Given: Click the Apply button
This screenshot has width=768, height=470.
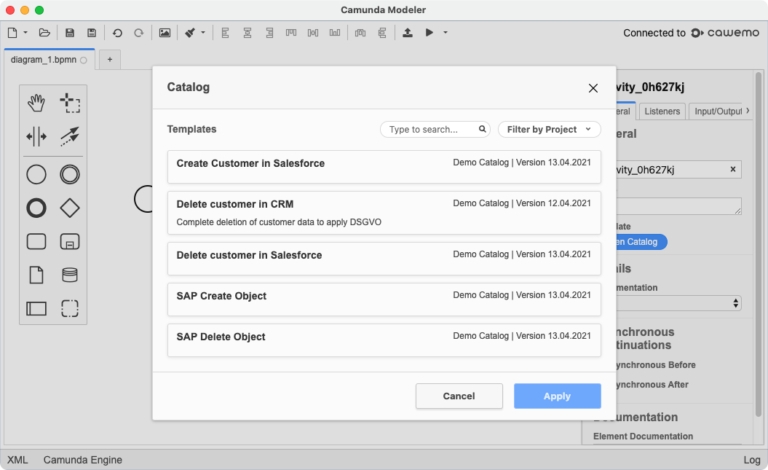Looking at the screenshot, I should (x=557, y=396).
